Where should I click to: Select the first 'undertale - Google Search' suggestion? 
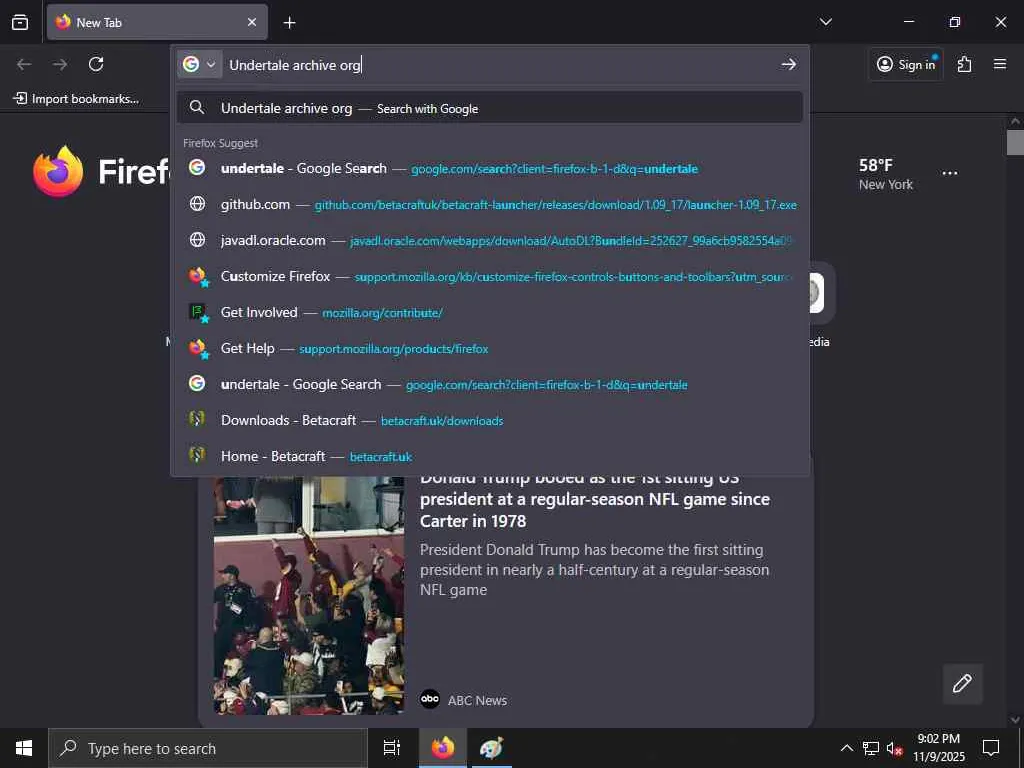coord(489,168)
